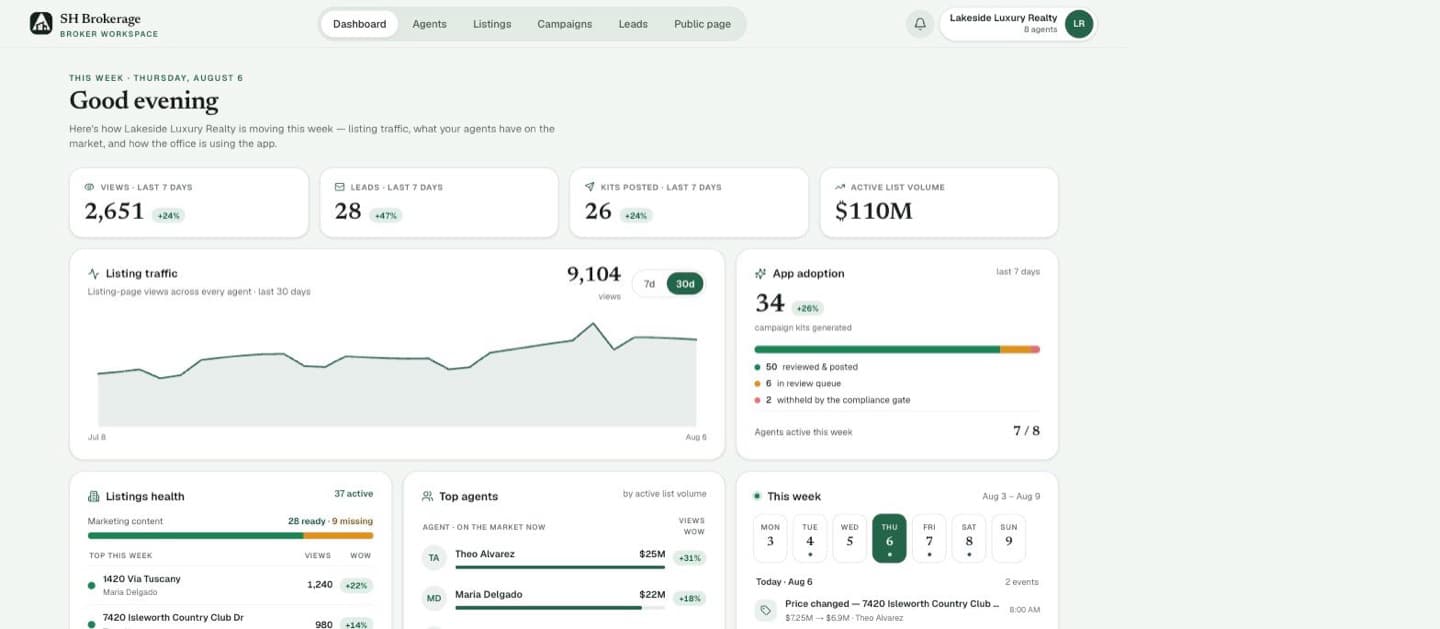This screenshot has width=1440, height=629.
Task: Click the +47% leads badge
Action: click(x=386, y=215)
